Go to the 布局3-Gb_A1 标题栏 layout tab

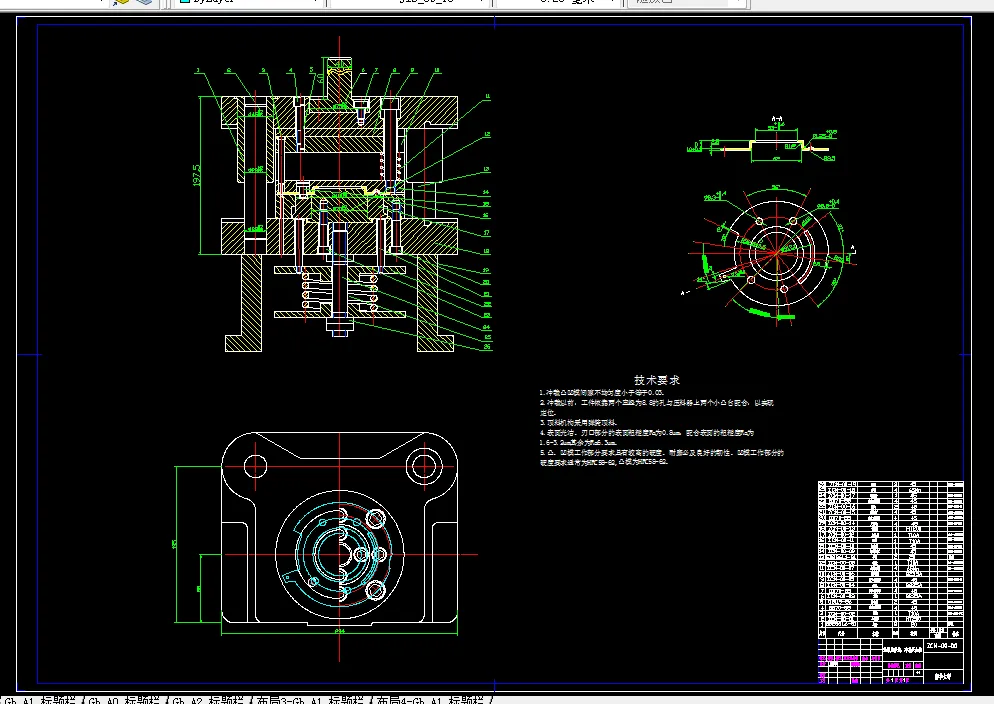click(310, 700)
